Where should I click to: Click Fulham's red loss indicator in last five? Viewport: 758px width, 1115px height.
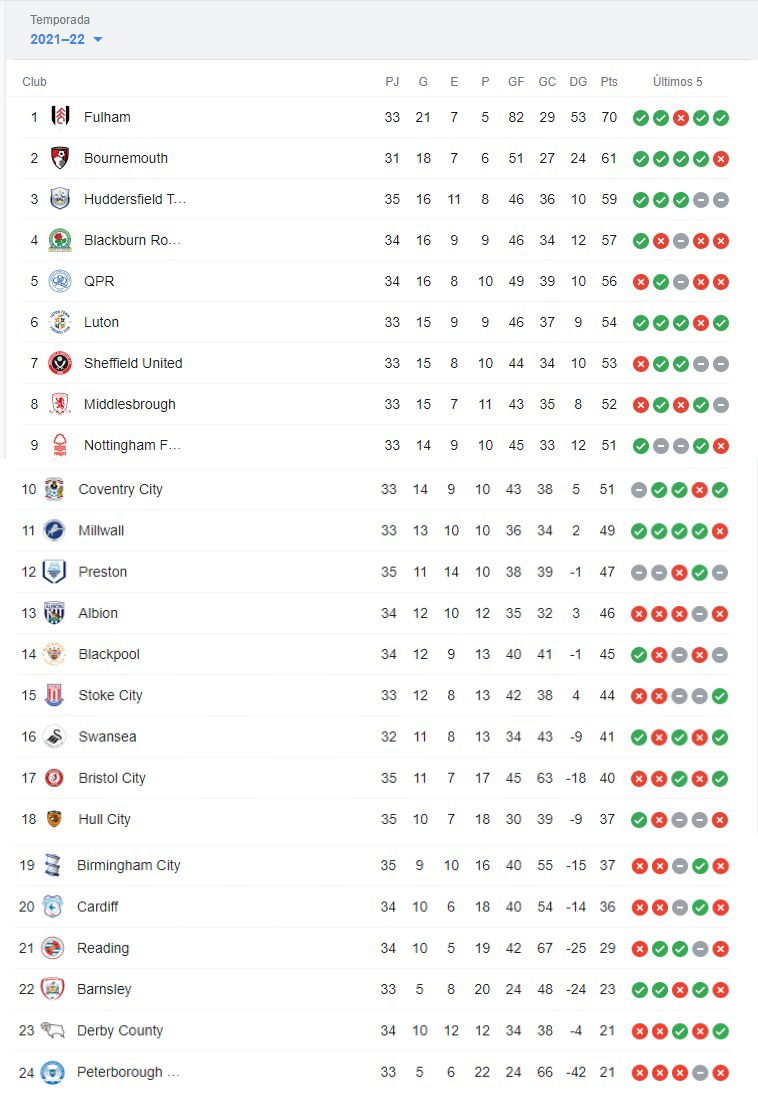point(681,118)
